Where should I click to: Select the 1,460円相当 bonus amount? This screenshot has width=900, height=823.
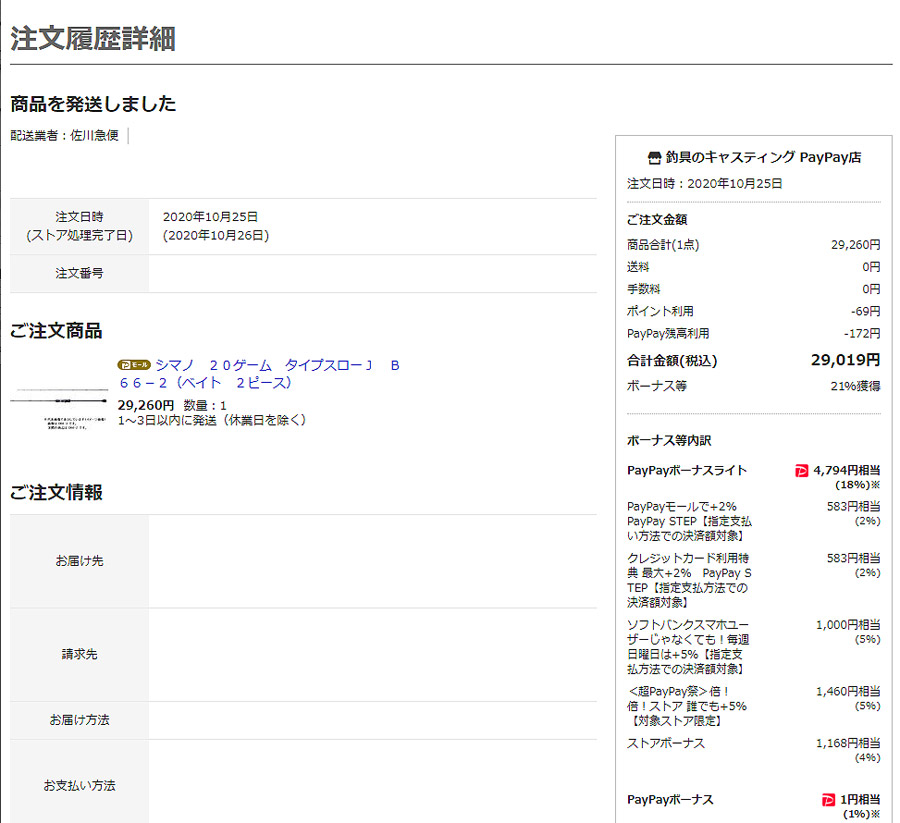pyautogui.click(x=848, y=691)
